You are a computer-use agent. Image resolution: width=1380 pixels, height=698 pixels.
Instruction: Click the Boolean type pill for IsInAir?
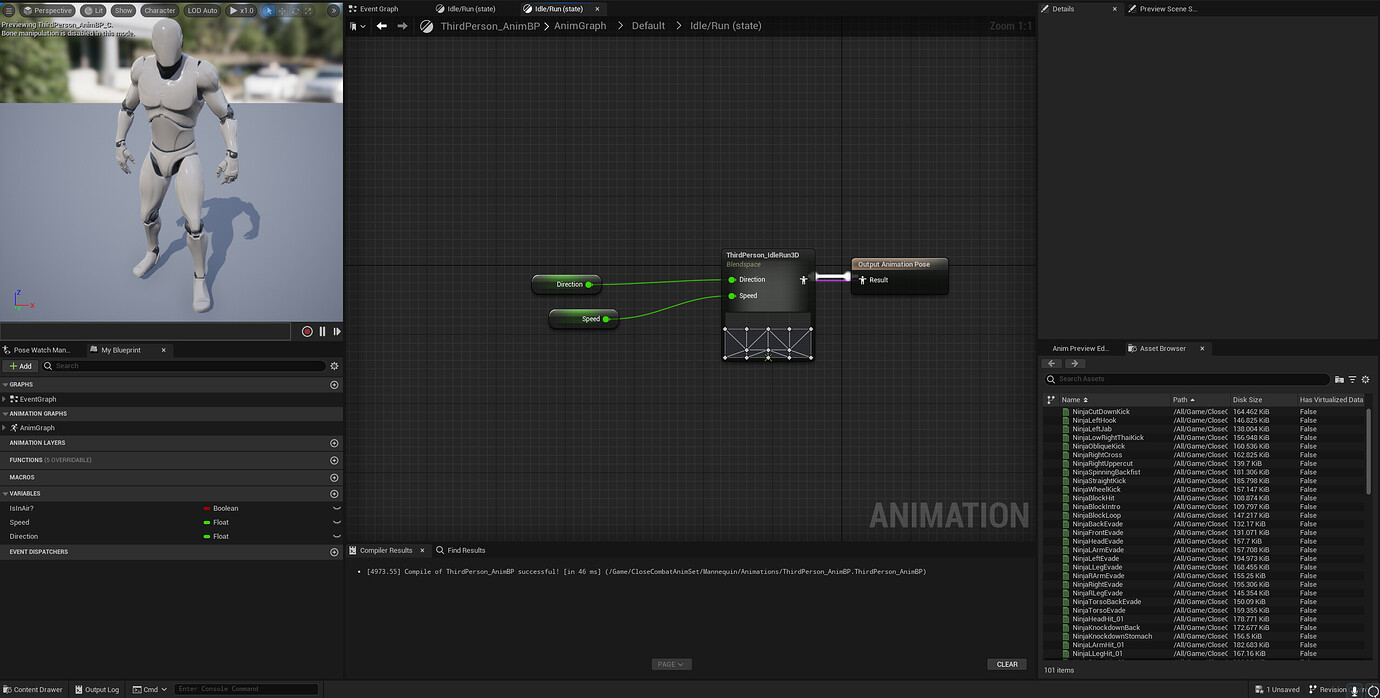(x=221, y=508)
